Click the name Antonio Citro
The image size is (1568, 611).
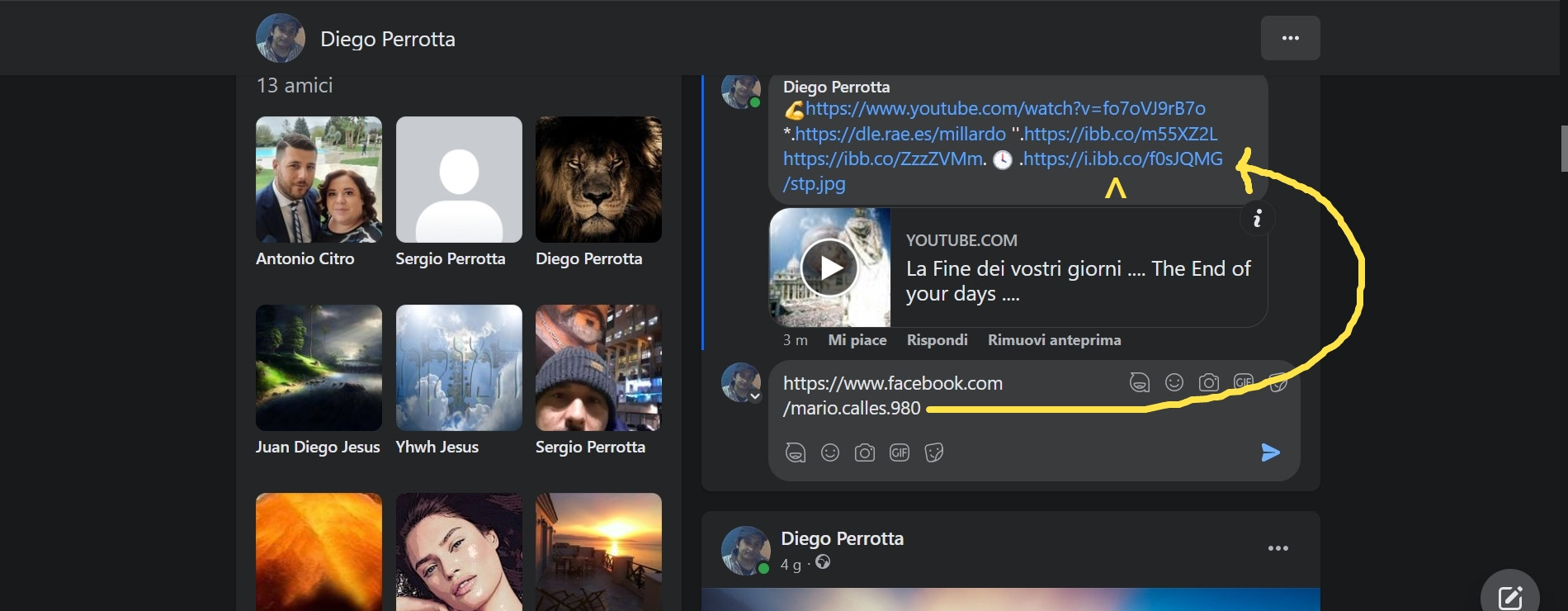pos(305,258)
